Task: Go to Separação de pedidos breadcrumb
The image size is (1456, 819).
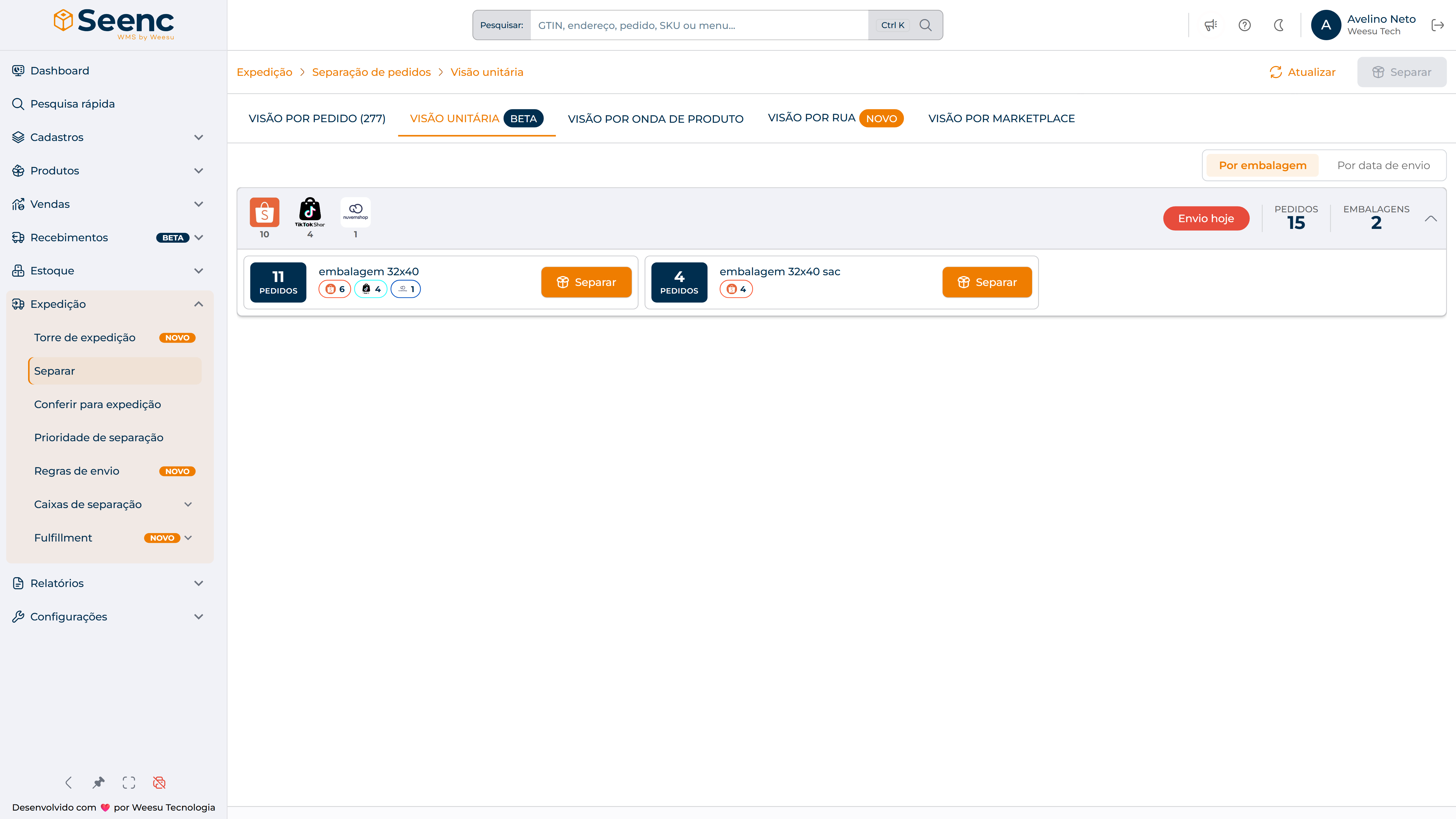Action: pos(371,72)
